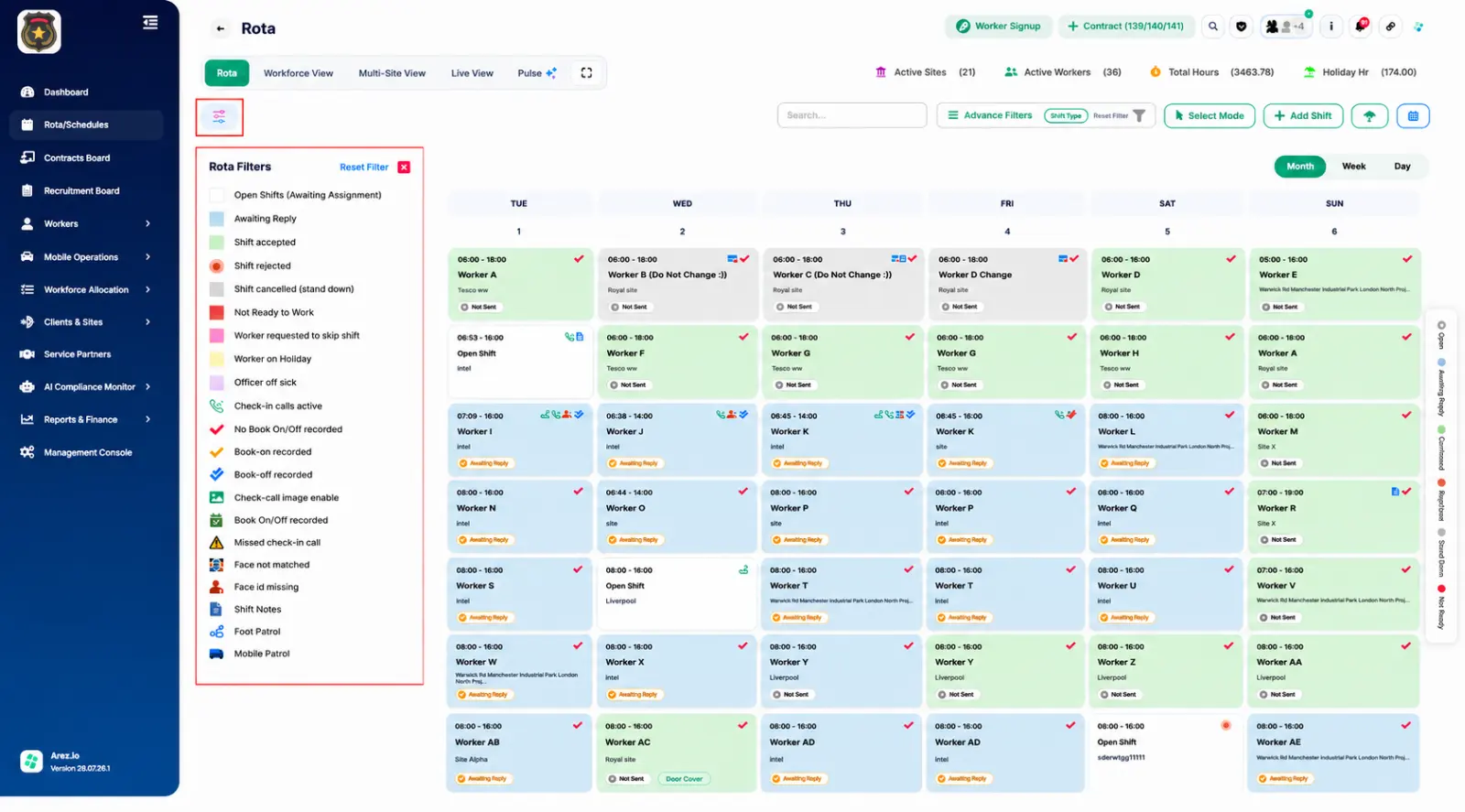Open notifications bell icon
Viewport: 1465px width, 812px height.
point(1361,27)
